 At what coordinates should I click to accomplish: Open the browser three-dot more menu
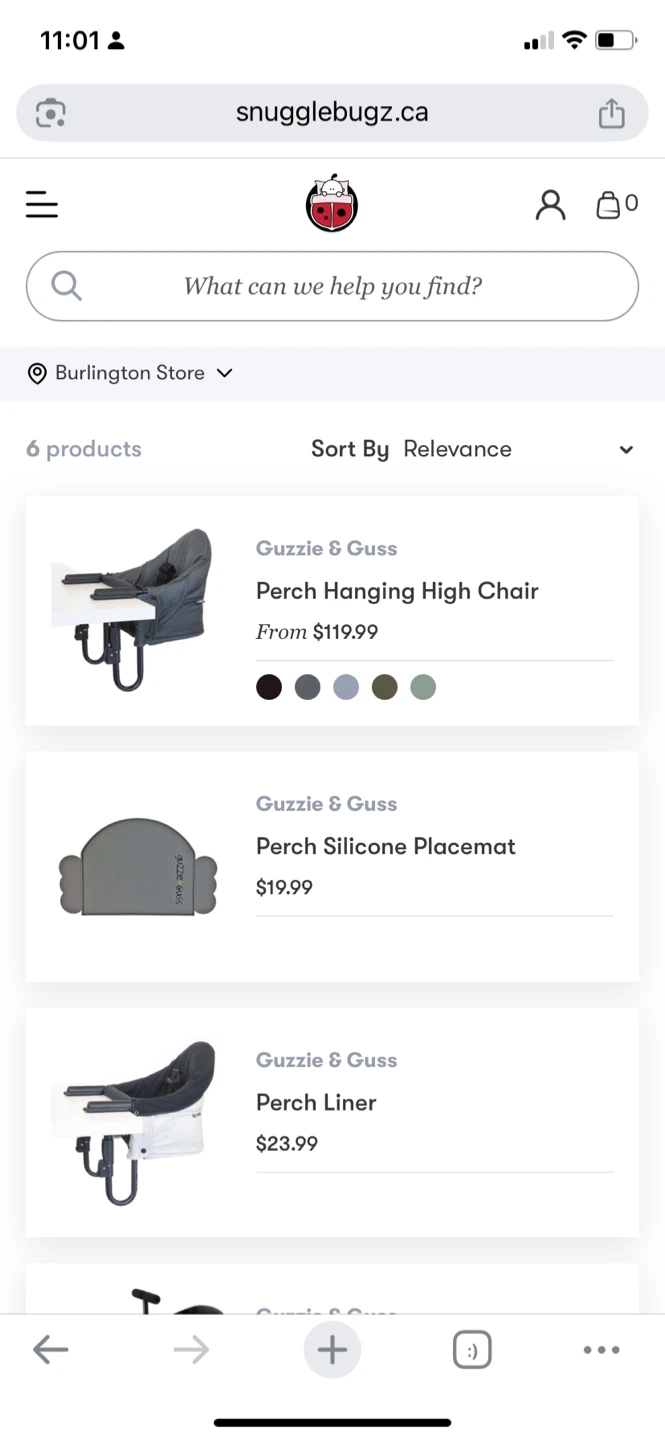click(601, 1350)
